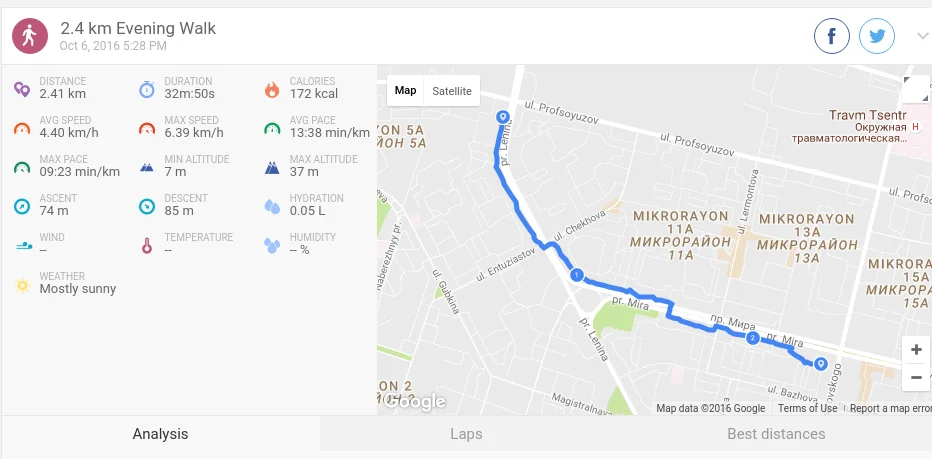Click the calories flame icon
The width and height of the screenshot is (932, 459).
[x=272, y=89]
